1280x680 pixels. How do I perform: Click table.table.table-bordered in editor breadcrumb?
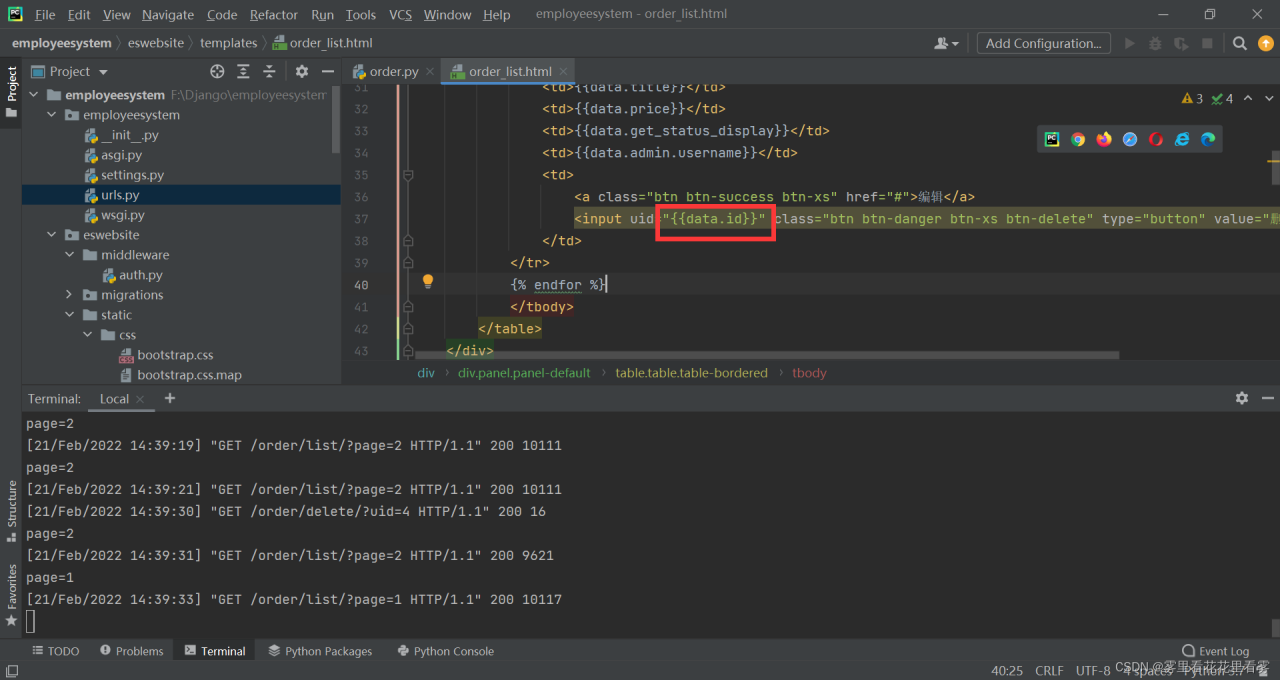click(x=691, y=373)
